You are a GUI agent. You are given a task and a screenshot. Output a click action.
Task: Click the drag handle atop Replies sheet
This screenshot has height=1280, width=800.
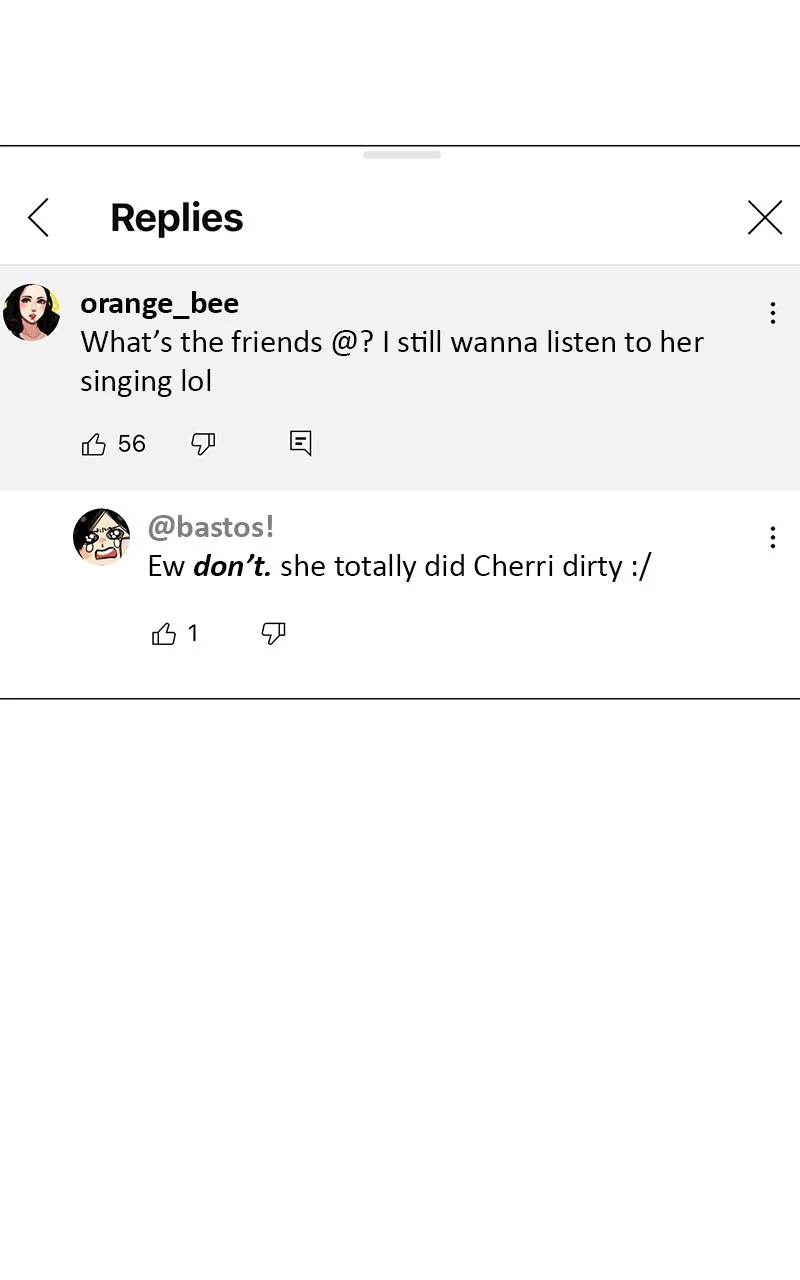pyautogui.click(x=402, y=155)
